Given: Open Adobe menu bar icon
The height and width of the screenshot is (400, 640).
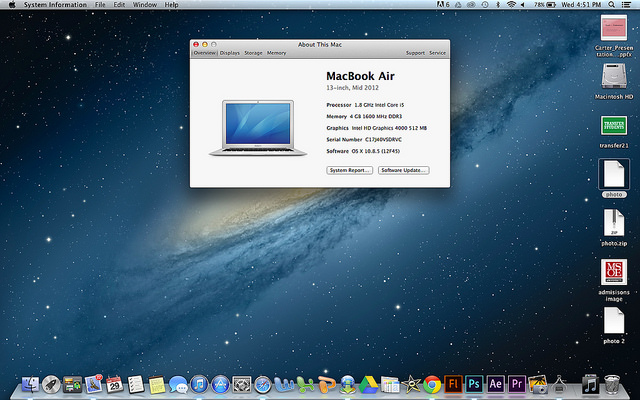Looking at the screenshot, I should coord(443,5).
